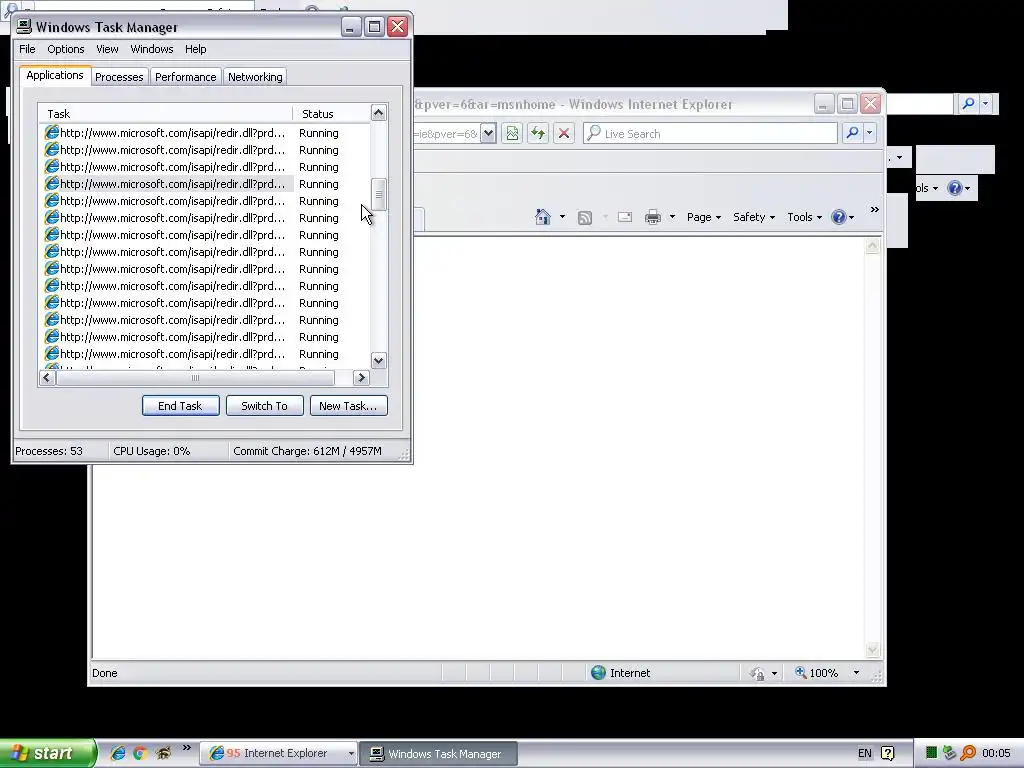Open the Safety menu dropdown

pos(754,217)
